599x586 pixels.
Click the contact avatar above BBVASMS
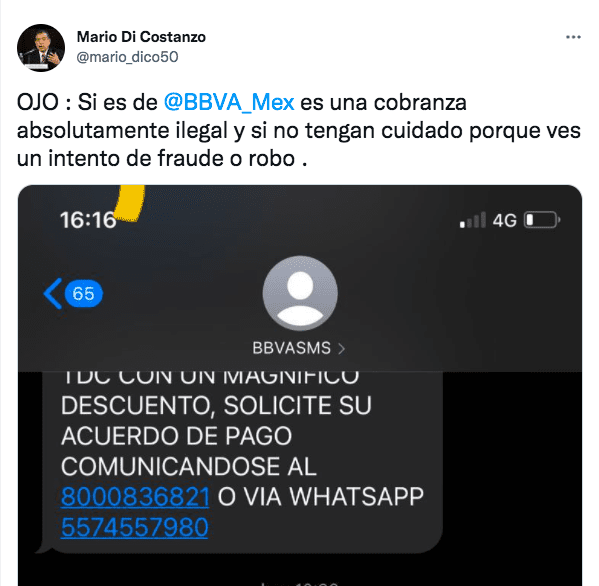300,293
